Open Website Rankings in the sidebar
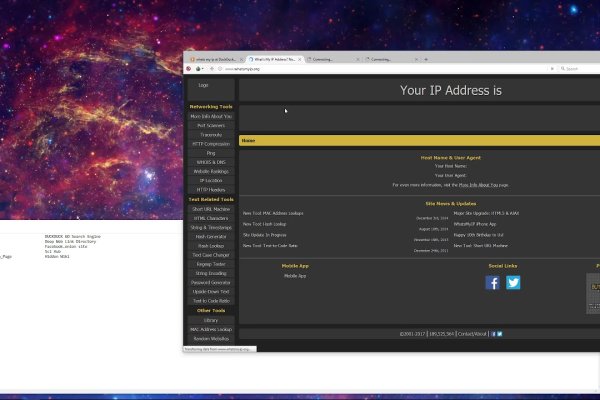 pyautogui.click(x=211, y=171)
